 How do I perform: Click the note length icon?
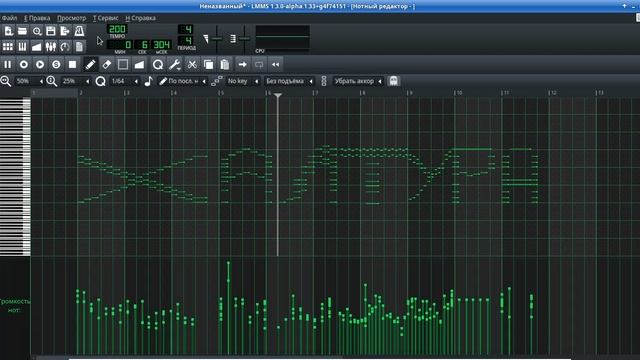149,81
